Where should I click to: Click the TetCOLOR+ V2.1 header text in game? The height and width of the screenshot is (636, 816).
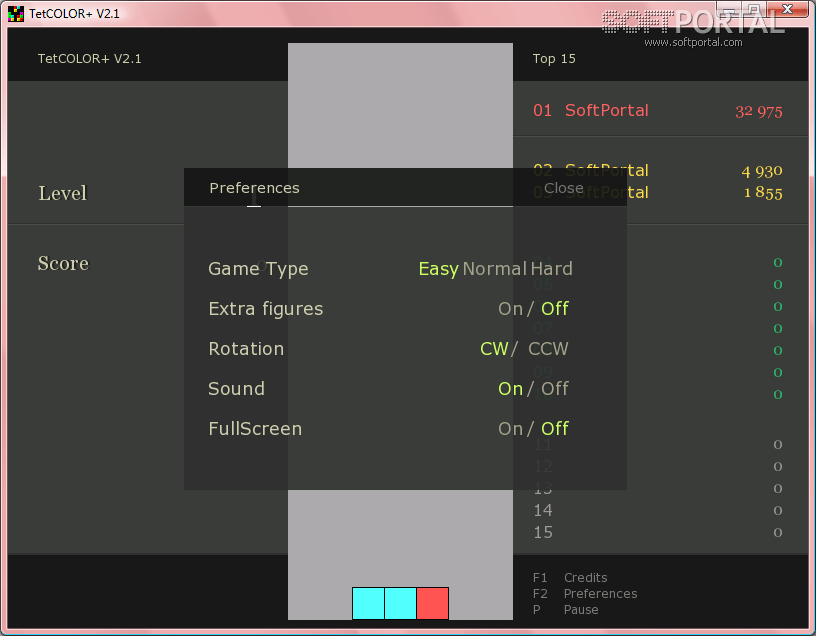(x=90, y=59)
